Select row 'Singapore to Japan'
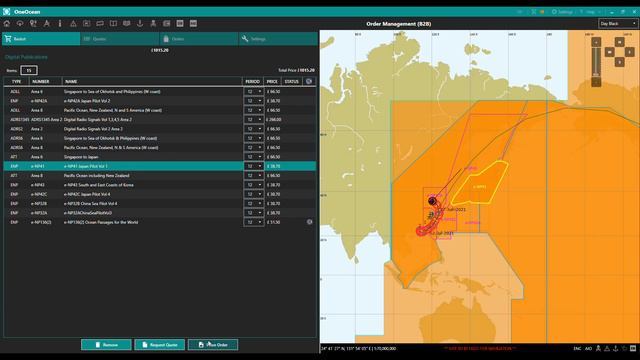The width and height of the screenshot is (640, 360). 160,157
